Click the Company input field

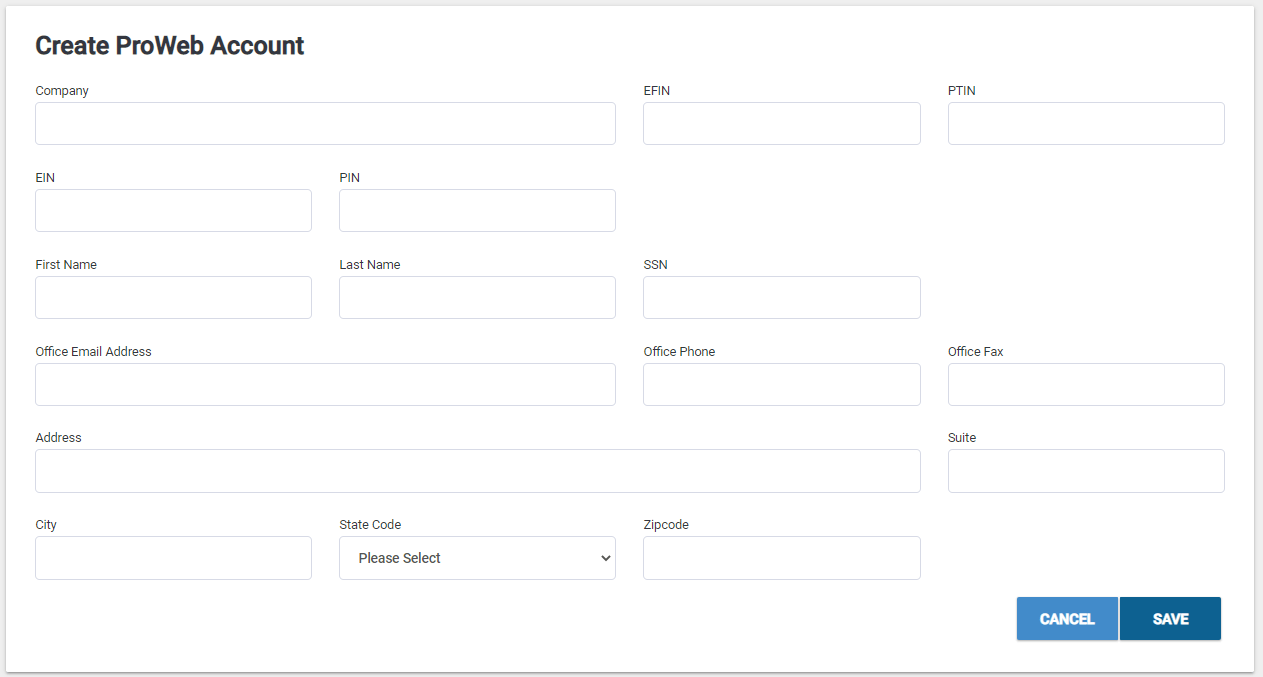point(325,123)
